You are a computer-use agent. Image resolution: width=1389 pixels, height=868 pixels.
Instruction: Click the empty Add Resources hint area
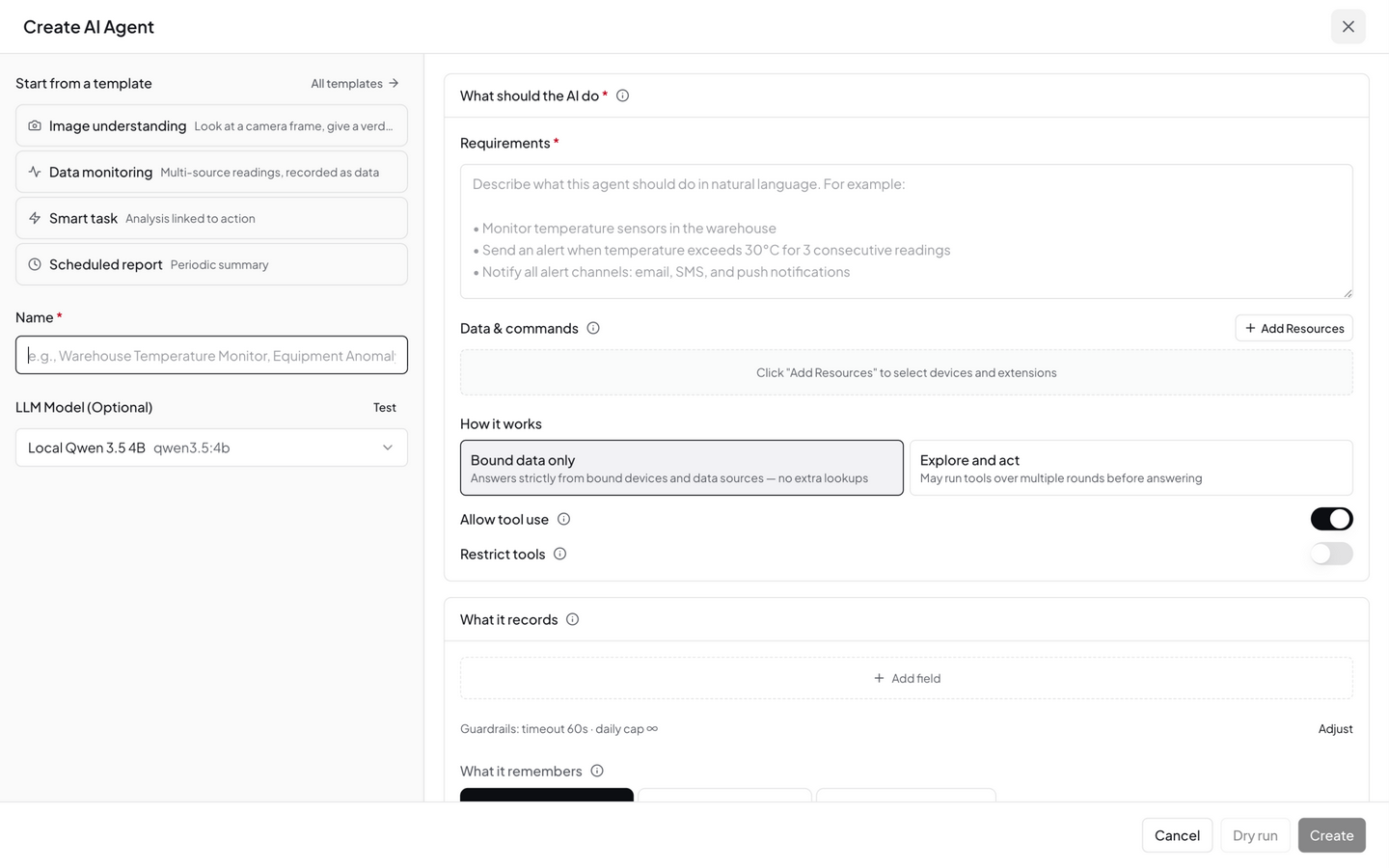pyautogui.click(x=907, y=372)
